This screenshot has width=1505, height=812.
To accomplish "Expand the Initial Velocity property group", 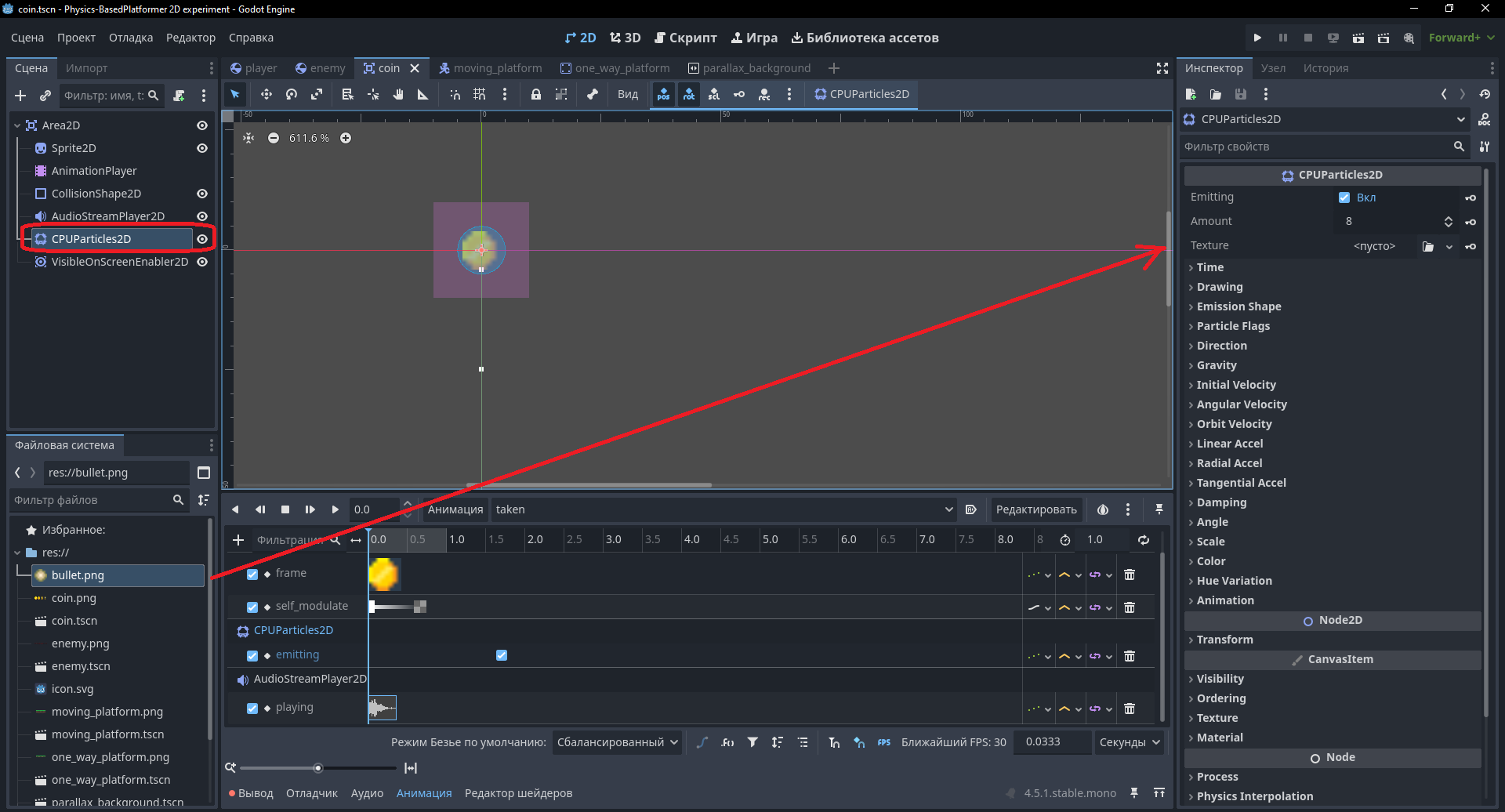I will point(1236,385).
